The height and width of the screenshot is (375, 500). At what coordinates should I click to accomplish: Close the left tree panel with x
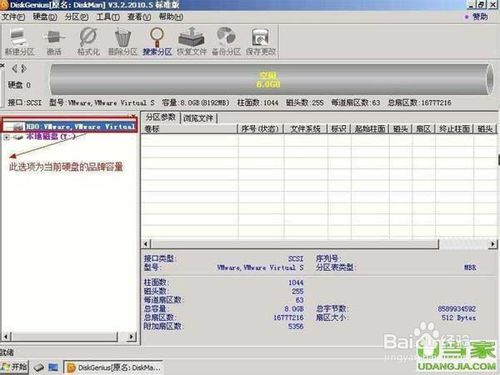tap(133, 116)
